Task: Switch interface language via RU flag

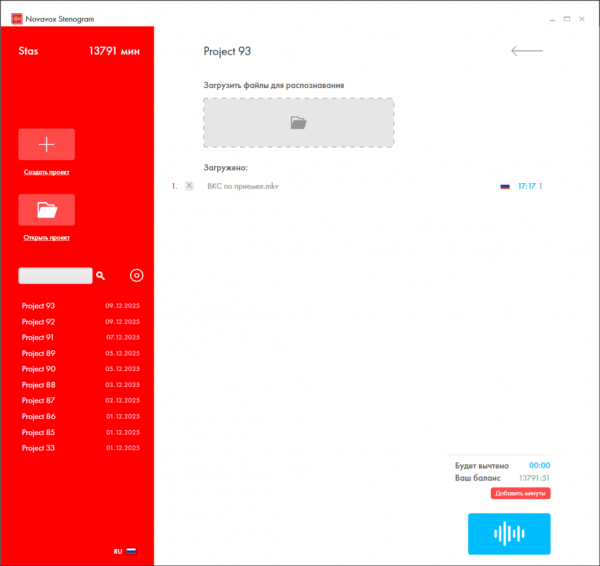Action: pos(131,551)
